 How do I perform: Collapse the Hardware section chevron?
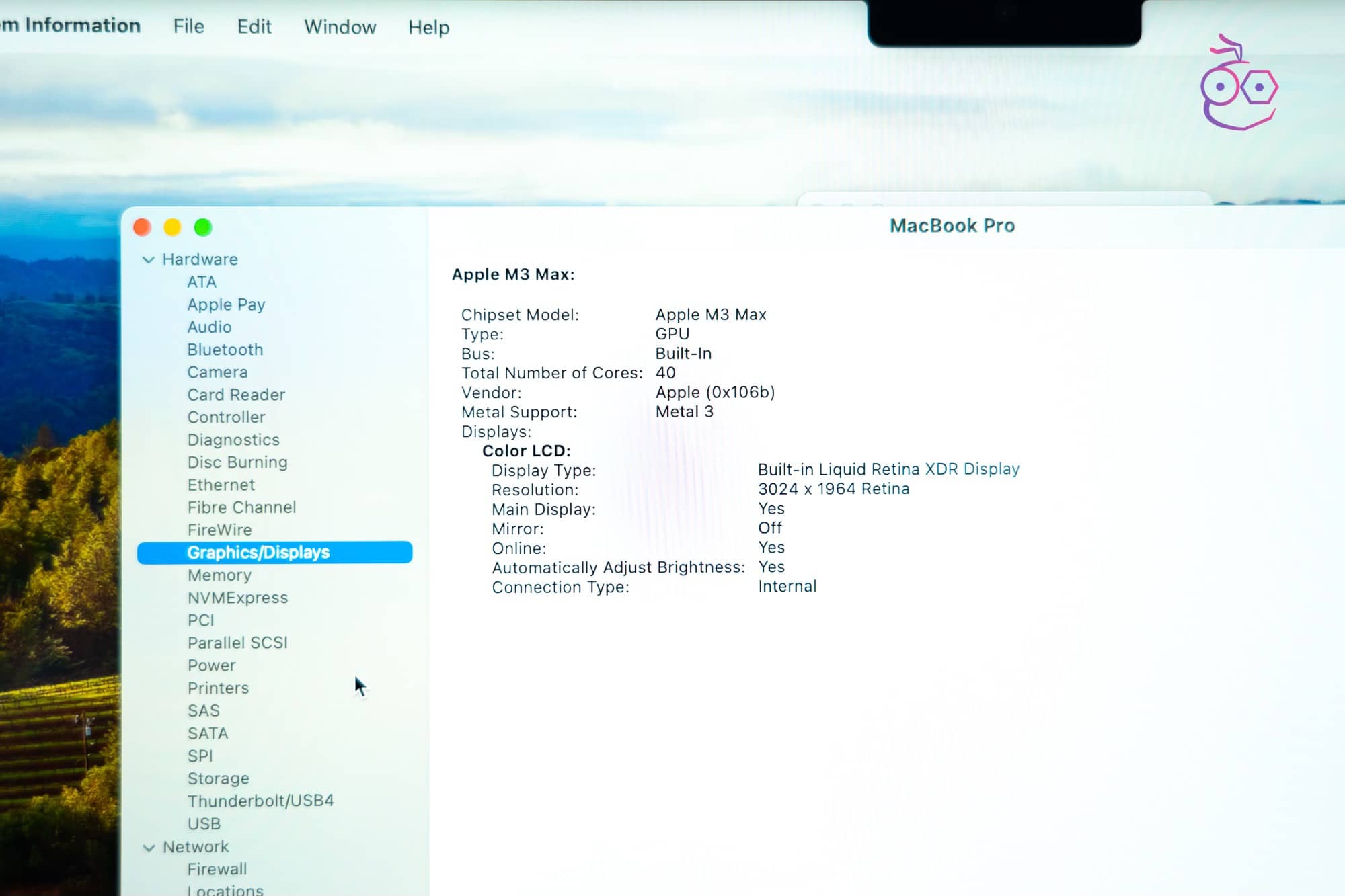pos(149,259)
